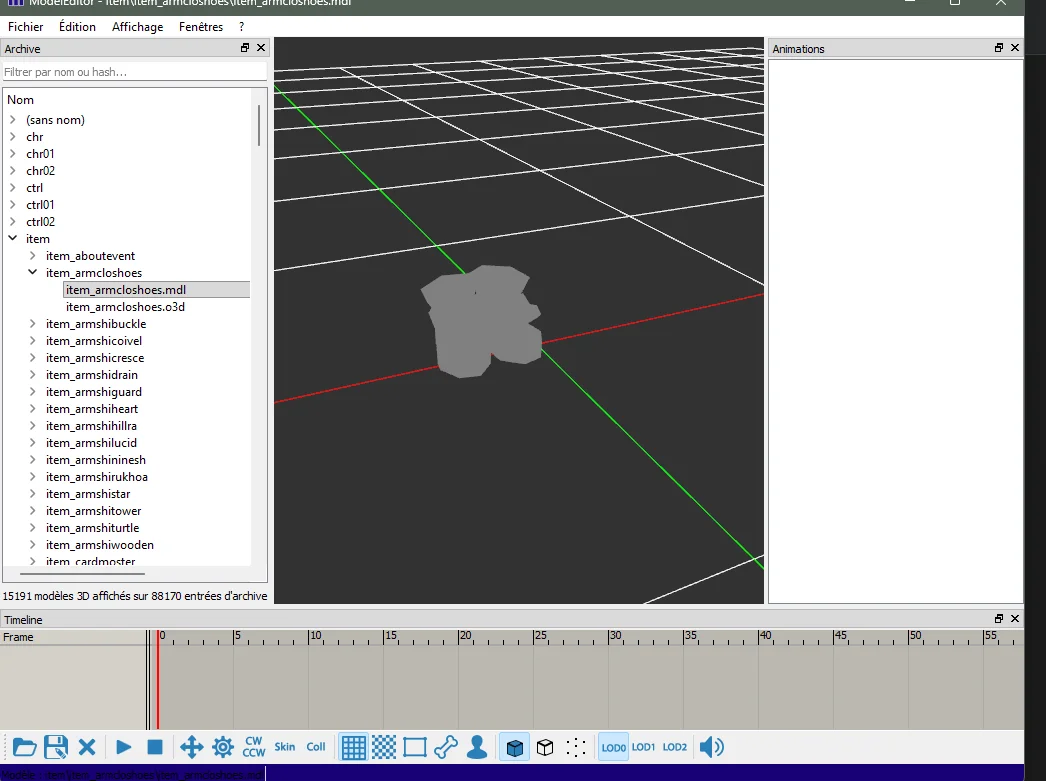Toggle the grid display icon
Screen dimensions: 1046x781
tap(354, 747)
